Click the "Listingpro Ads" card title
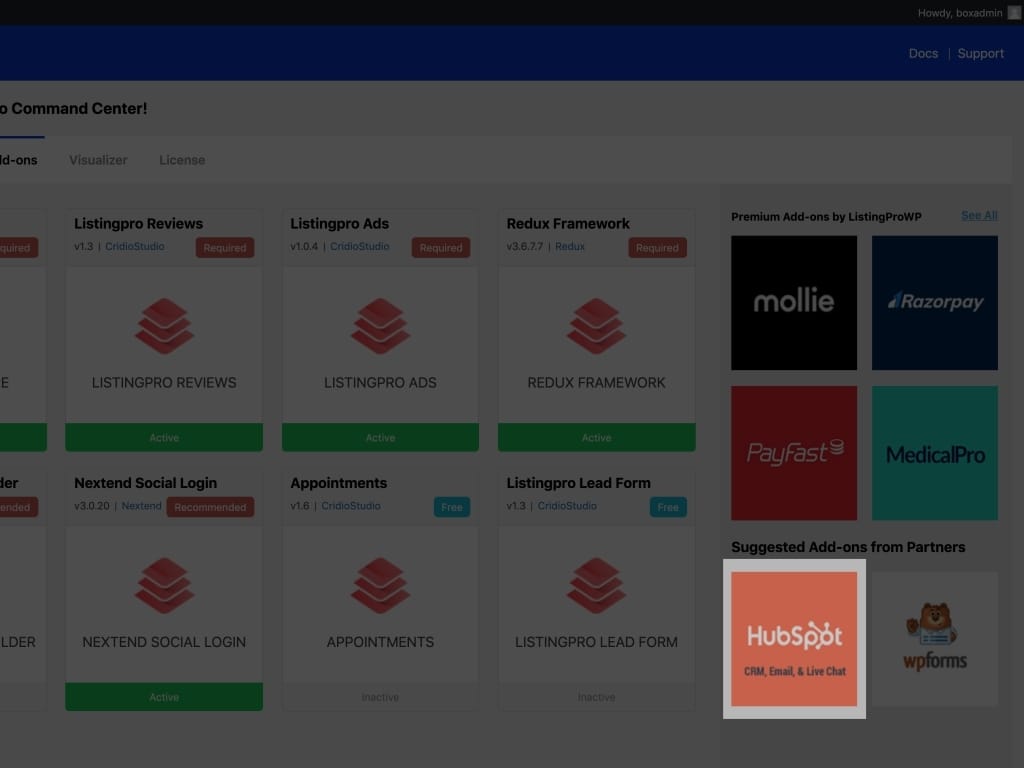 click(x=340, y=223)
